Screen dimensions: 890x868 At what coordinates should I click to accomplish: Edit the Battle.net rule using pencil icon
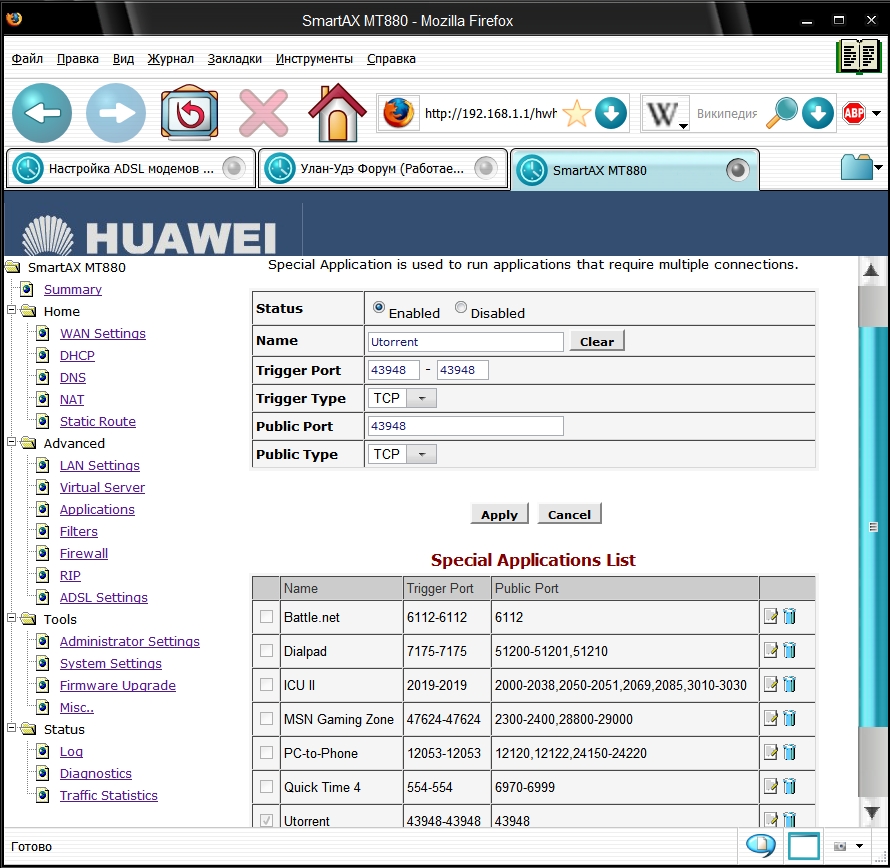click(x=770, y=617)
